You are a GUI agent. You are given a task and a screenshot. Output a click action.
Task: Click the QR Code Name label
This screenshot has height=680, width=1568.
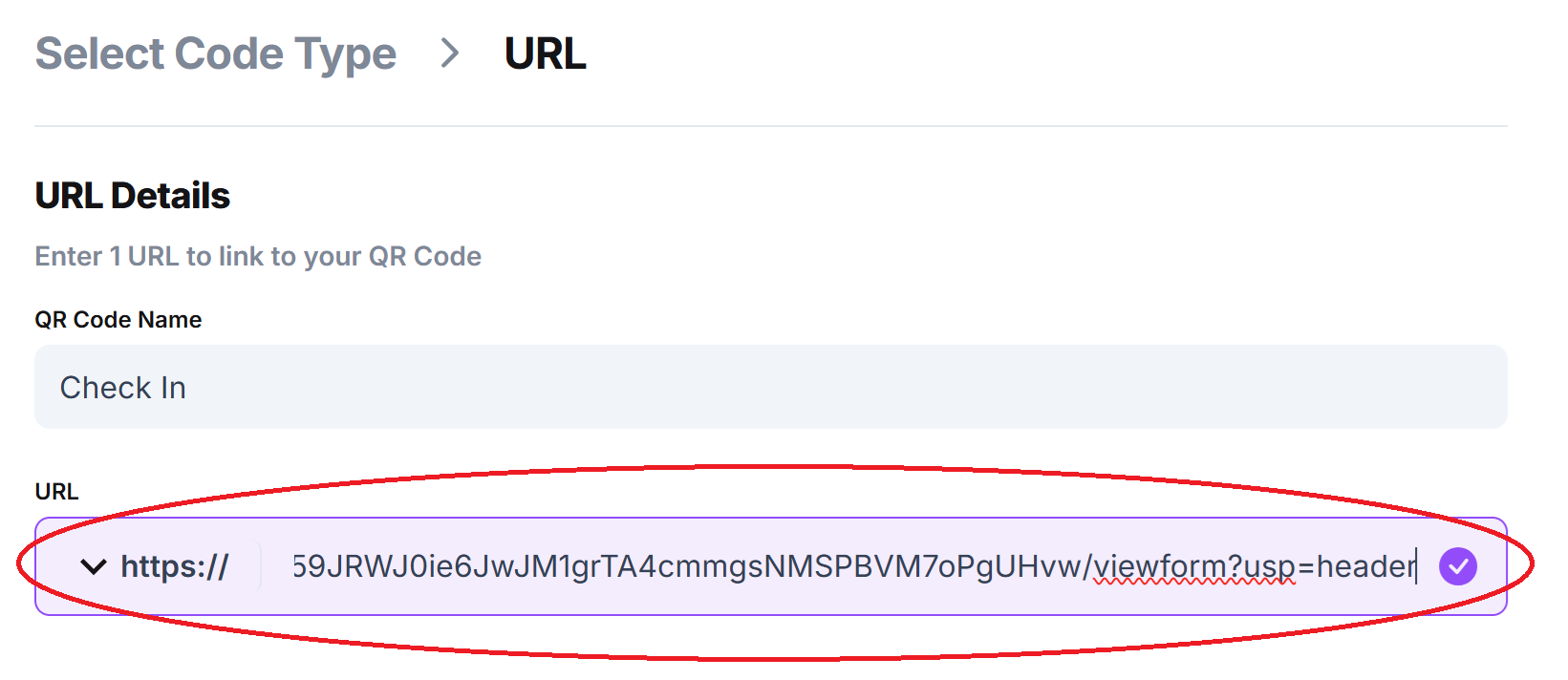[x=118, y=320]
